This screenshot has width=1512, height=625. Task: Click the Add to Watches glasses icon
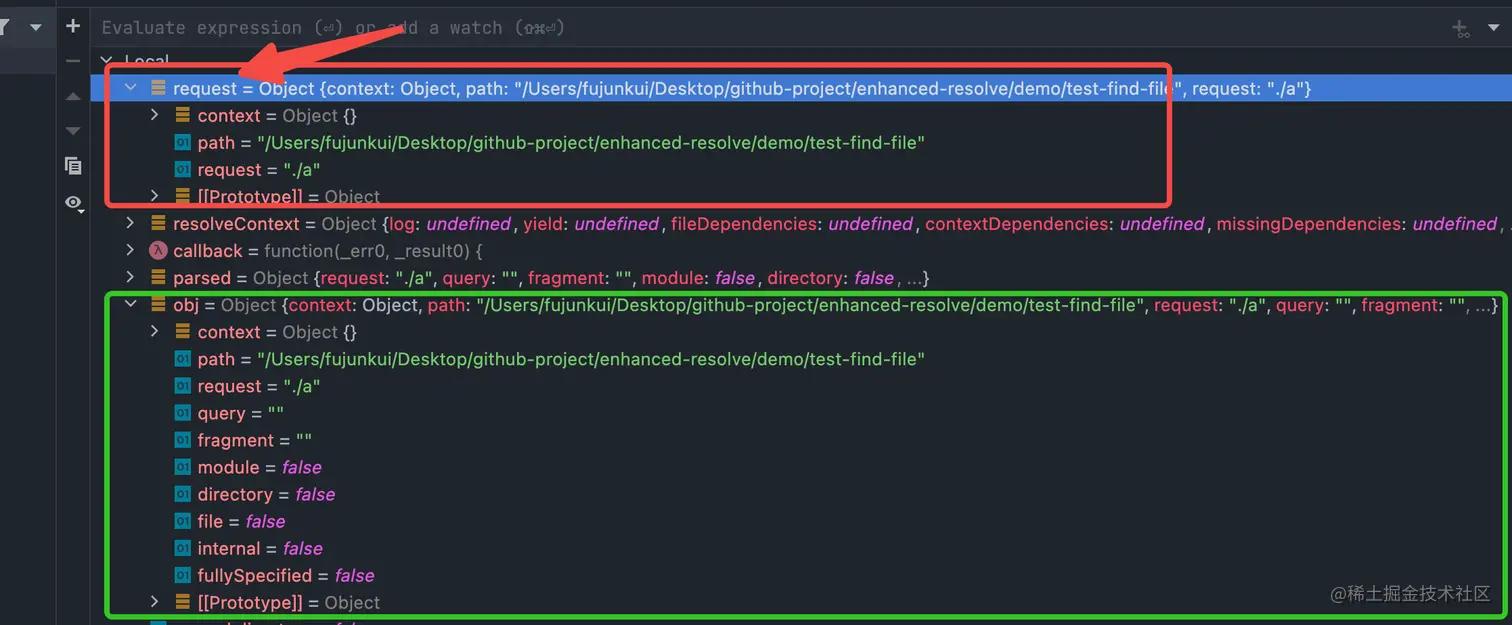point(1461,29)
